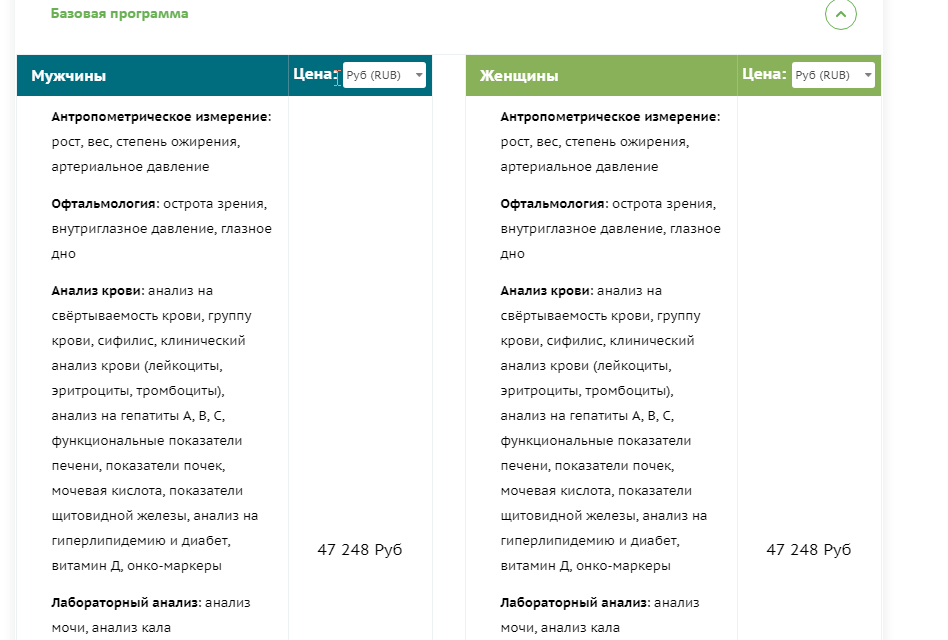Viewport: 948px width, 640px height.
Task: Click the Базовая программа heading
Action: [x=119, y=13]
